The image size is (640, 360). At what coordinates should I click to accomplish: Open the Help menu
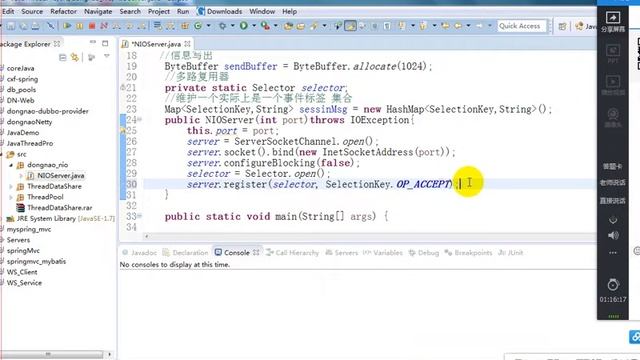(x=289, y=11)
